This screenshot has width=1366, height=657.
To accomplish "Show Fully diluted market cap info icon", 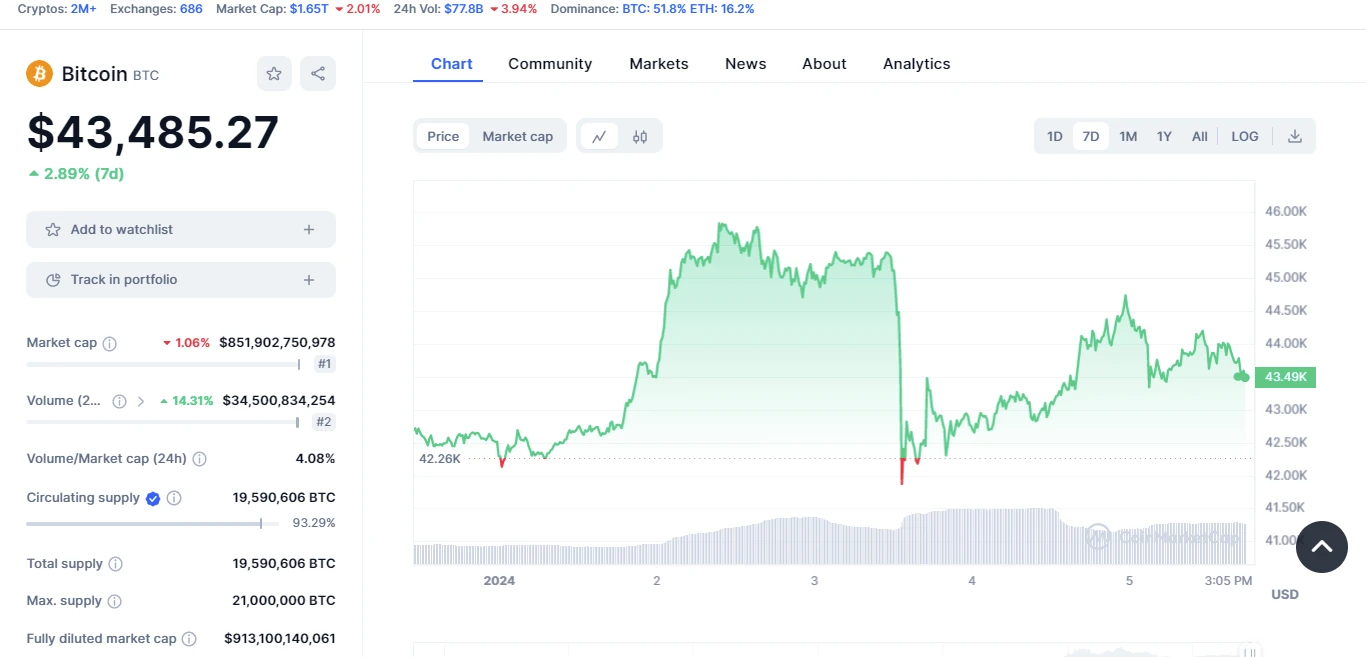I will pyautogui.click(x=189, y=639).
